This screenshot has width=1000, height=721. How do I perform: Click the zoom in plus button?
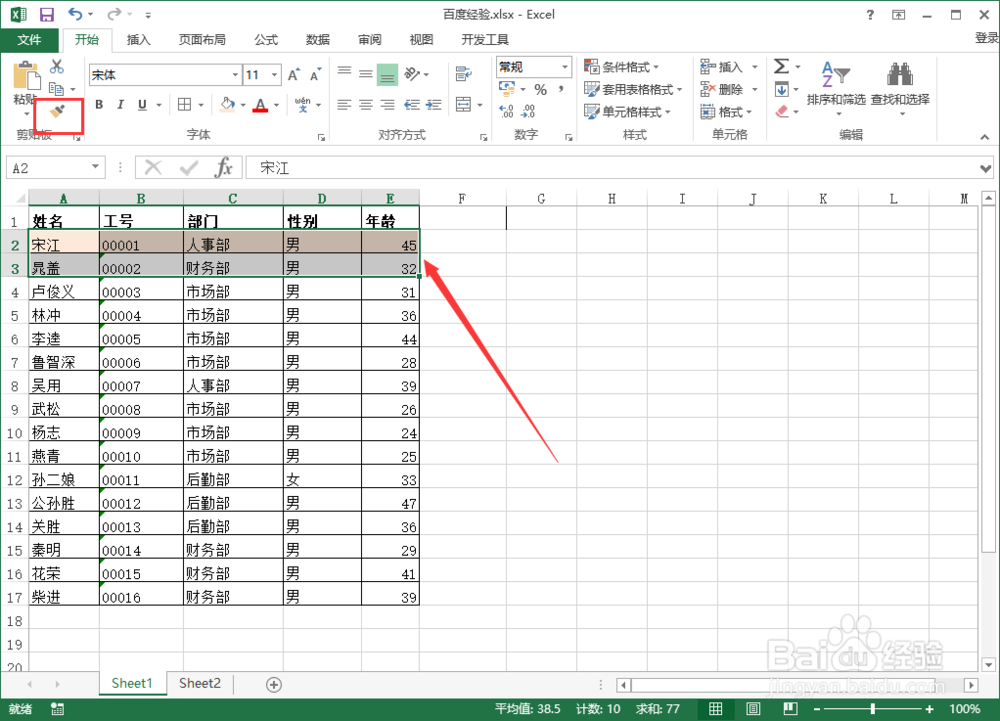(929, 709)
